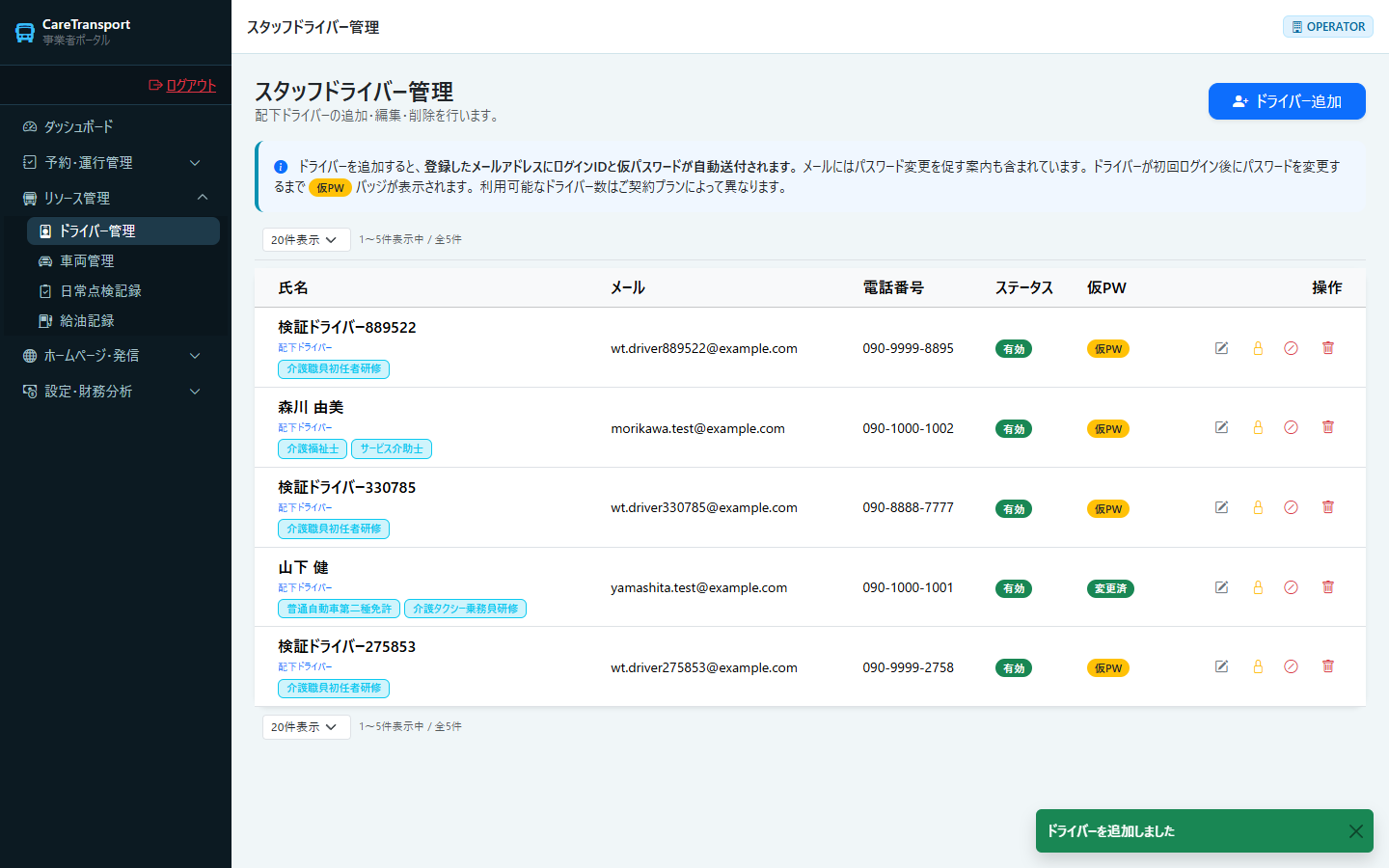Click the 仮PW badge for 森川 由美

1108,429
